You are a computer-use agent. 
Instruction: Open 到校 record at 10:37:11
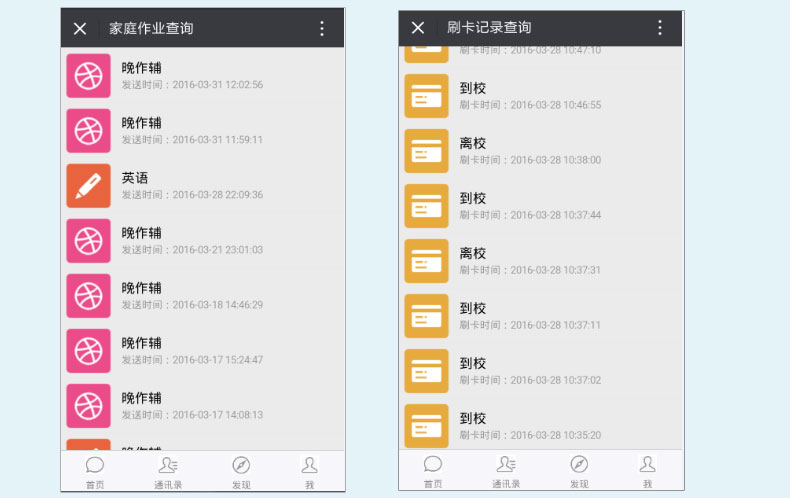(541, 316)
